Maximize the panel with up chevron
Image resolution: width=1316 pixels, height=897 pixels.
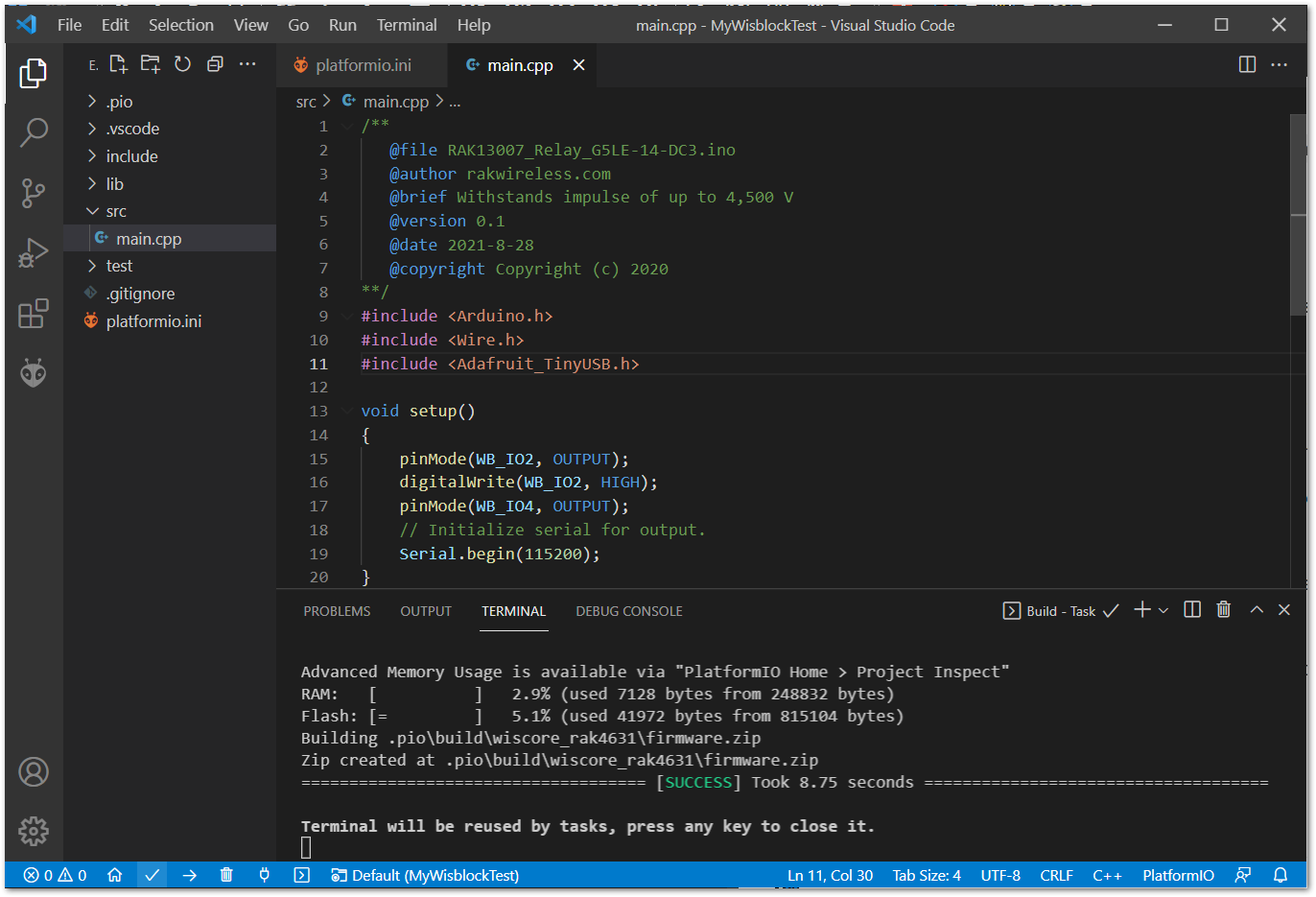(1257, 610)
